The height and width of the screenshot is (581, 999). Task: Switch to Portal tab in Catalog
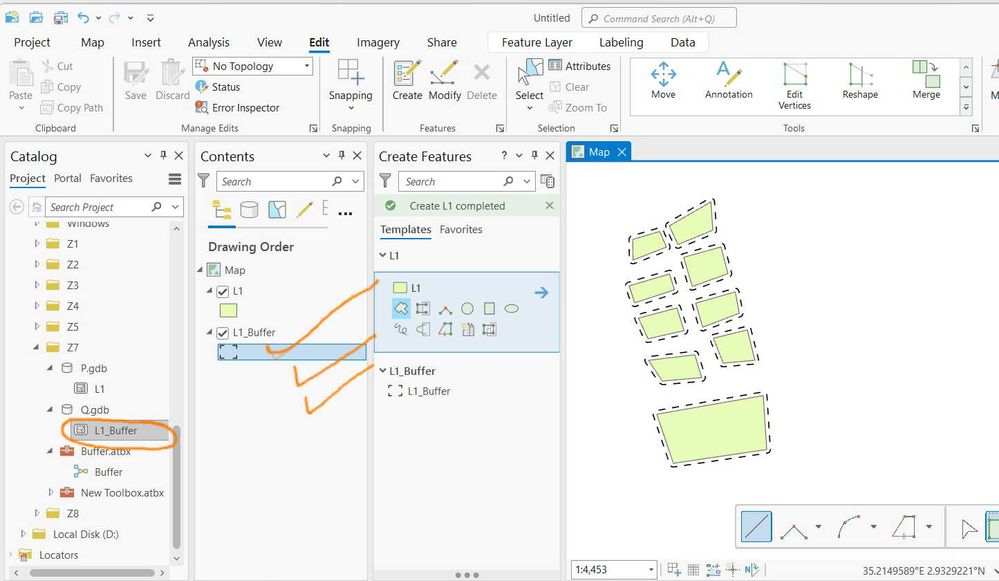(68, 178)
